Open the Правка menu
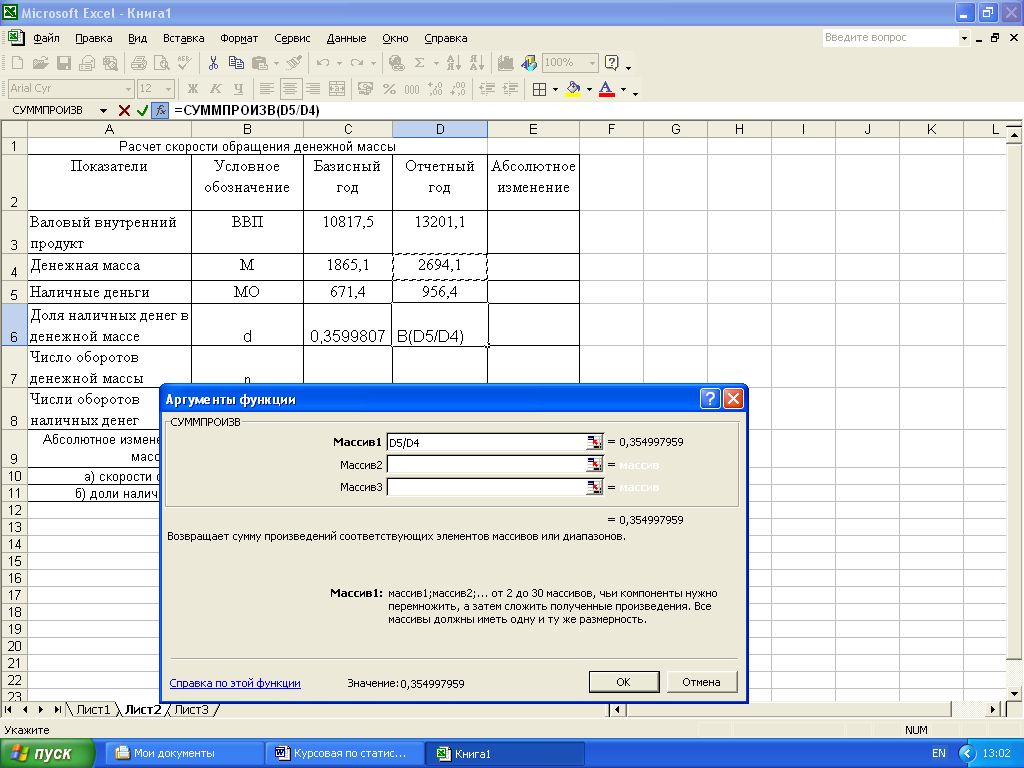The height and width of the screenshot is (768, 1024). pyautogui.click(x=93, y=38)
